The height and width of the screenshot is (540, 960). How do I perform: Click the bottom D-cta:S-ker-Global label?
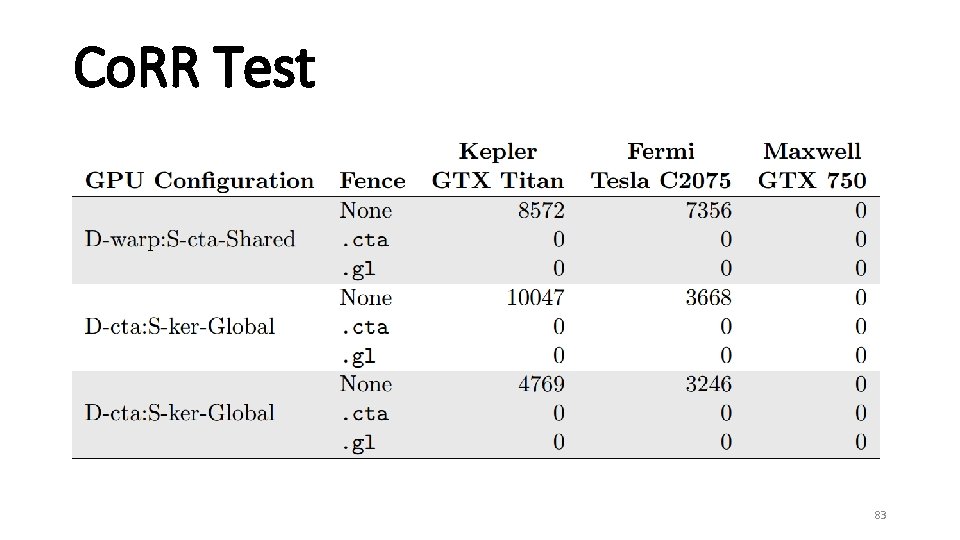[x=179, y=413]
